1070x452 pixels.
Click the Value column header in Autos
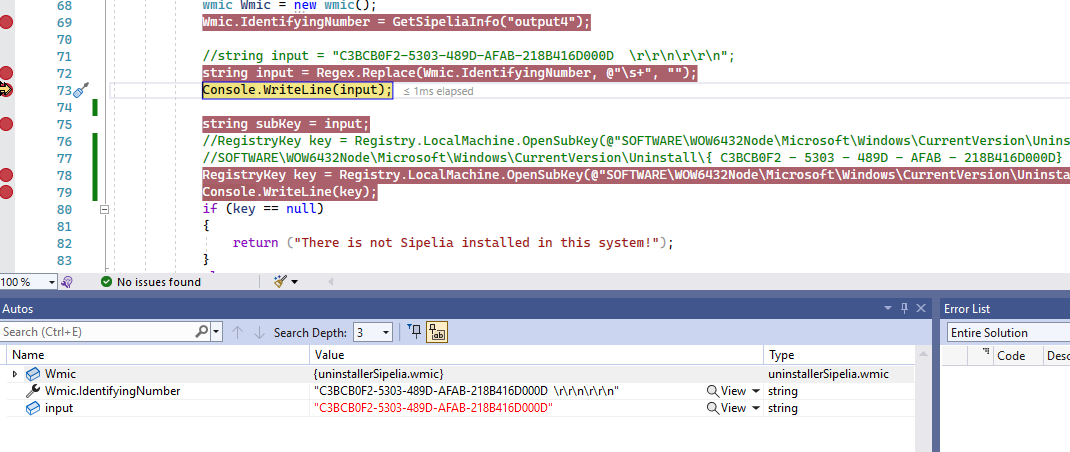[537, 355]
